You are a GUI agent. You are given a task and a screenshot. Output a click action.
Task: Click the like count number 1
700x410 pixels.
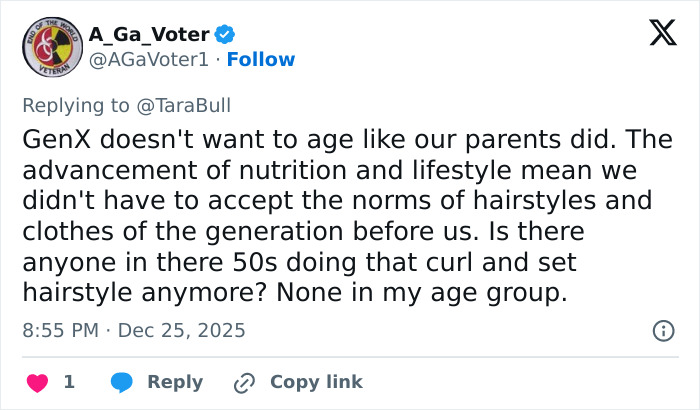coord(69,382)
